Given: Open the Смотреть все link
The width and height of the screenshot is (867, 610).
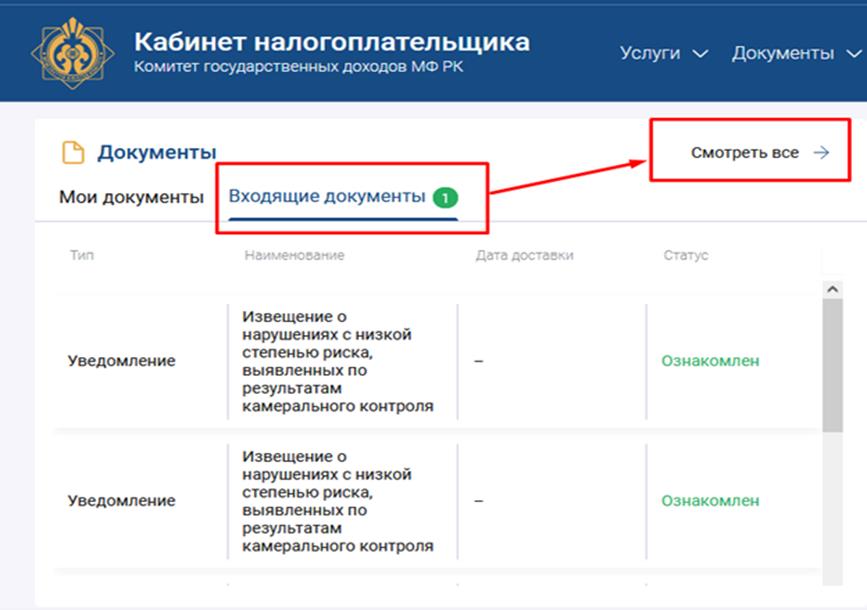Looking at the screenshot, I should [x=745, y=153].
